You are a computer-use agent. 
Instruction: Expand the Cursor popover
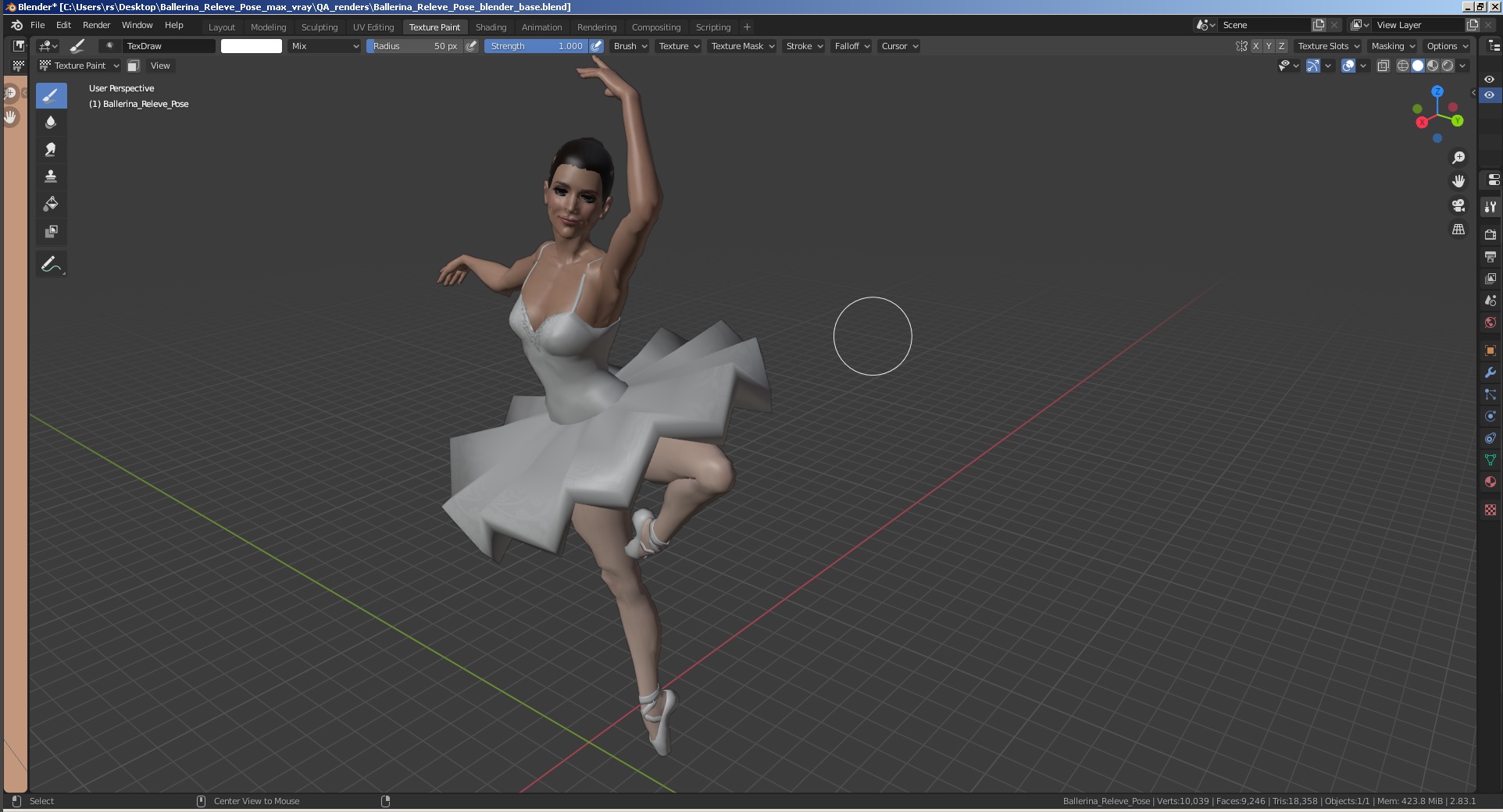[899, 46]
